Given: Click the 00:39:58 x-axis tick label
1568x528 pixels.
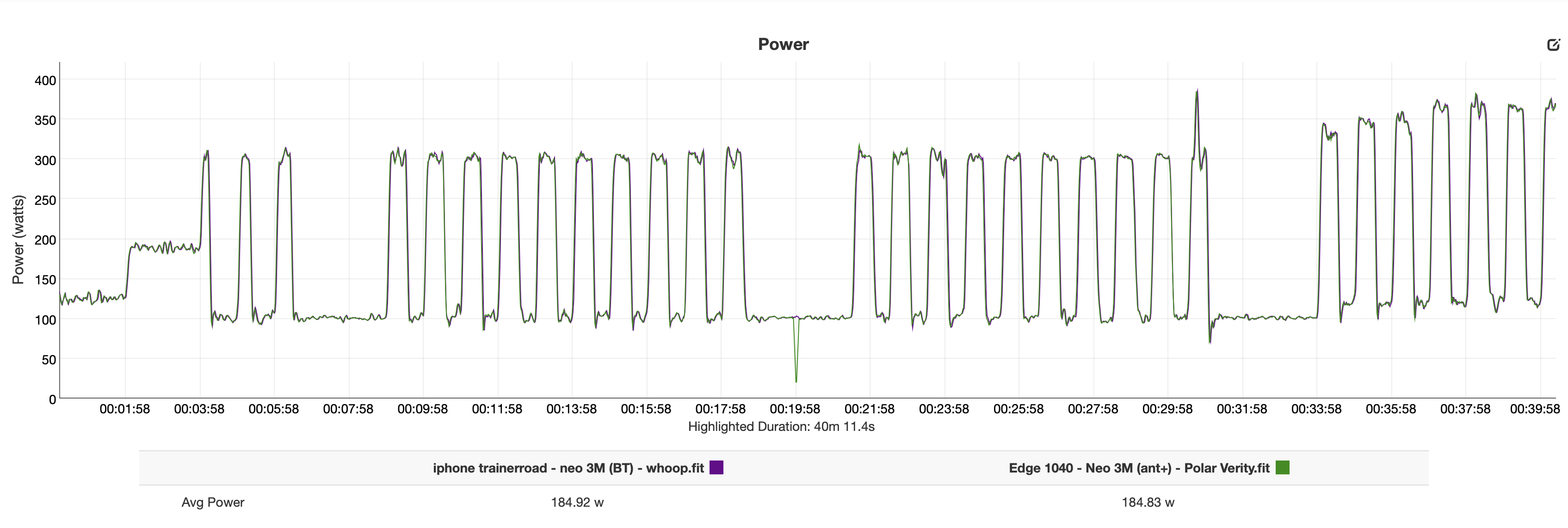Looking at the screenshot, I should pos(1535,409).
